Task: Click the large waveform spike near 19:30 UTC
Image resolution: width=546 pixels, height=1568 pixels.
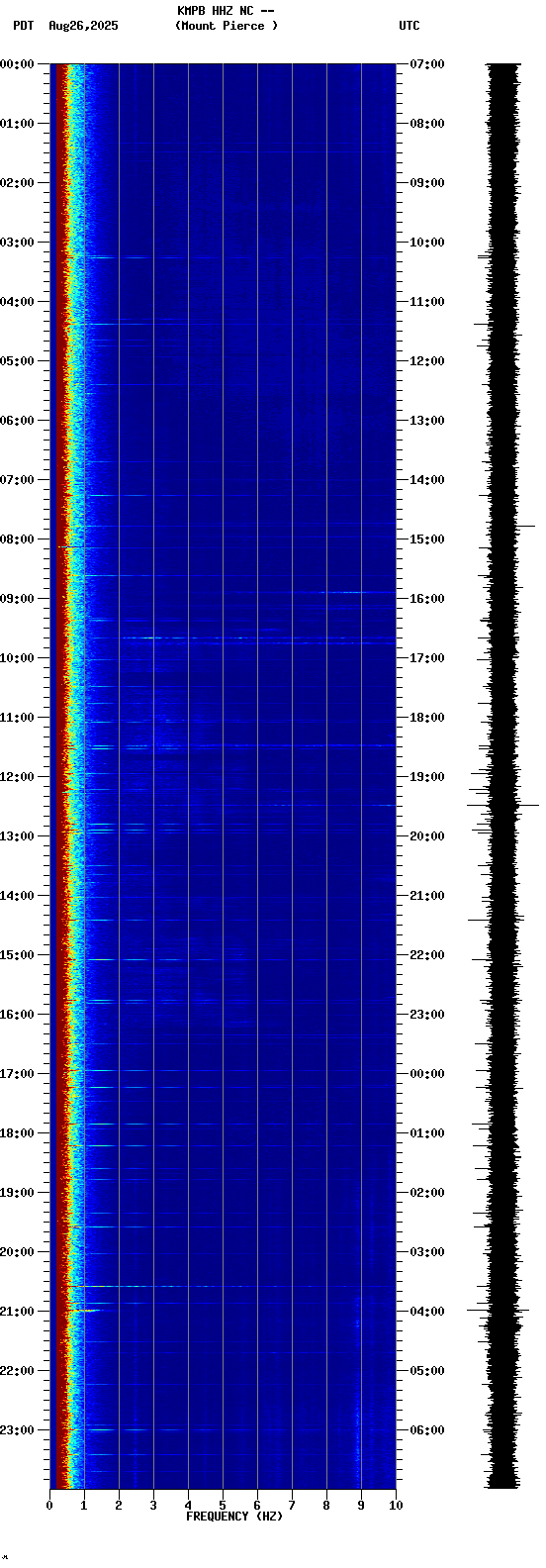Action: click(x=503, y=805)
